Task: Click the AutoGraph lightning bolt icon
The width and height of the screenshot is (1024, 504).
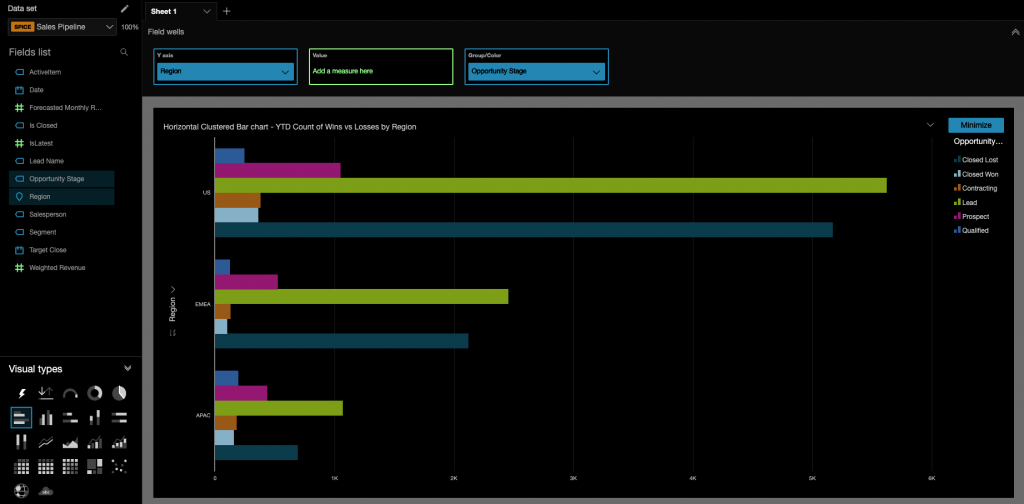Action: (21, 393)
